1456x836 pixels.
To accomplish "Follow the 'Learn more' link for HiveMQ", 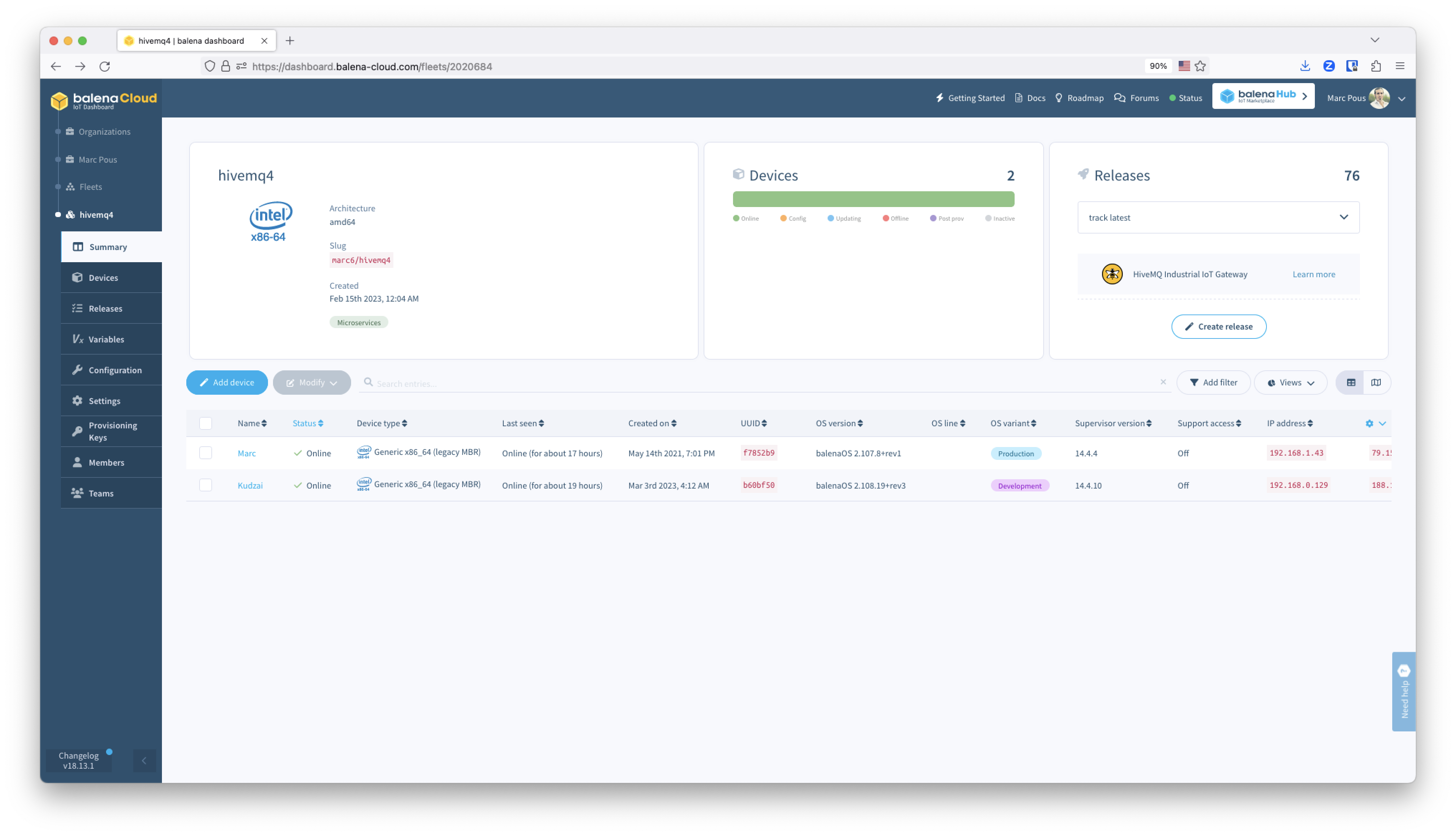I will (x=1314, y=274).
